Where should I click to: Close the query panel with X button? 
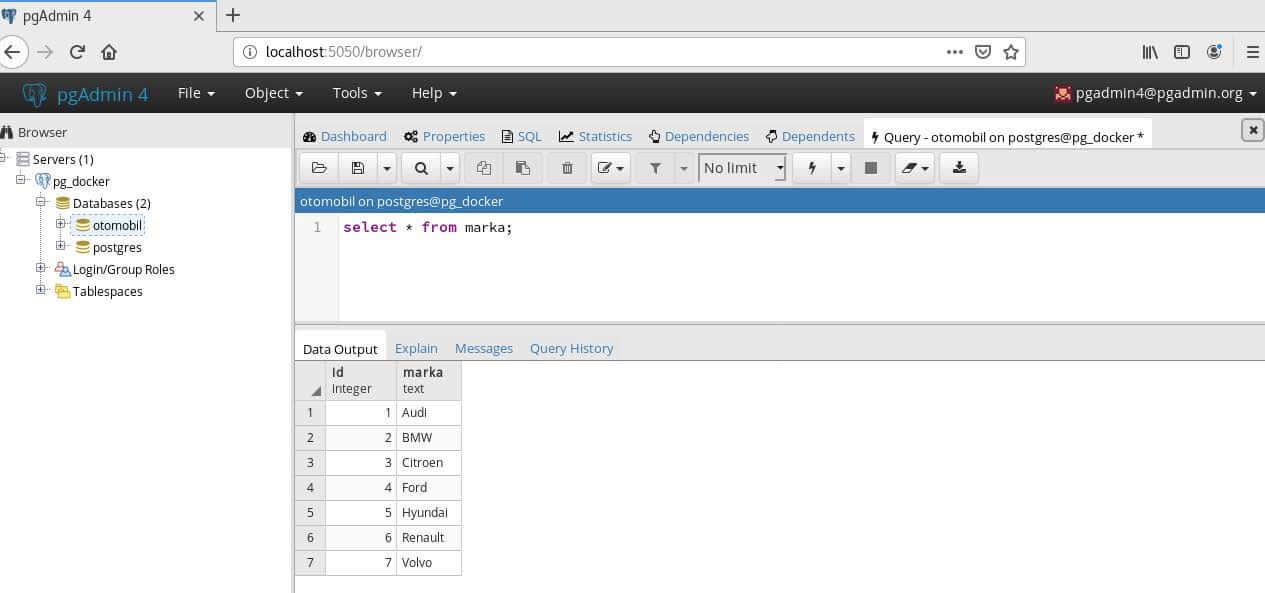pos(1252,130)
